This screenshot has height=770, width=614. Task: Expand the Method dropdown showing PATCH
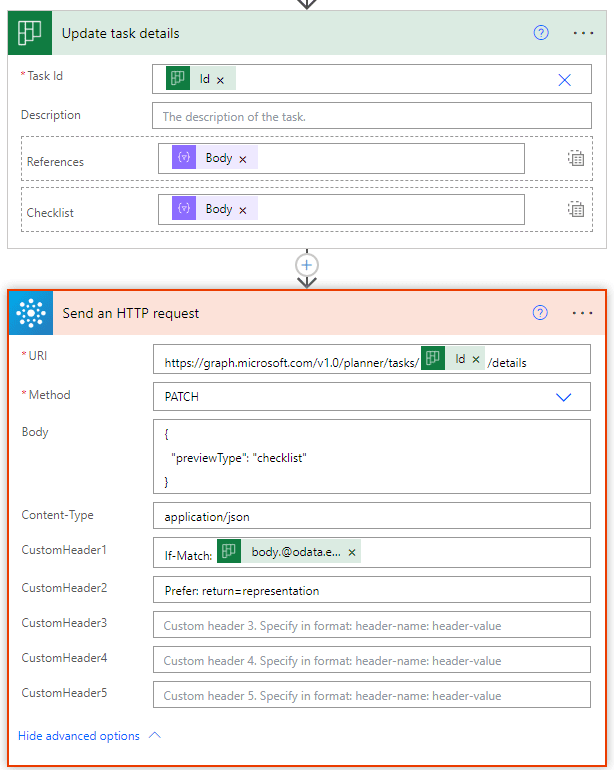click(x=563, y=397)
